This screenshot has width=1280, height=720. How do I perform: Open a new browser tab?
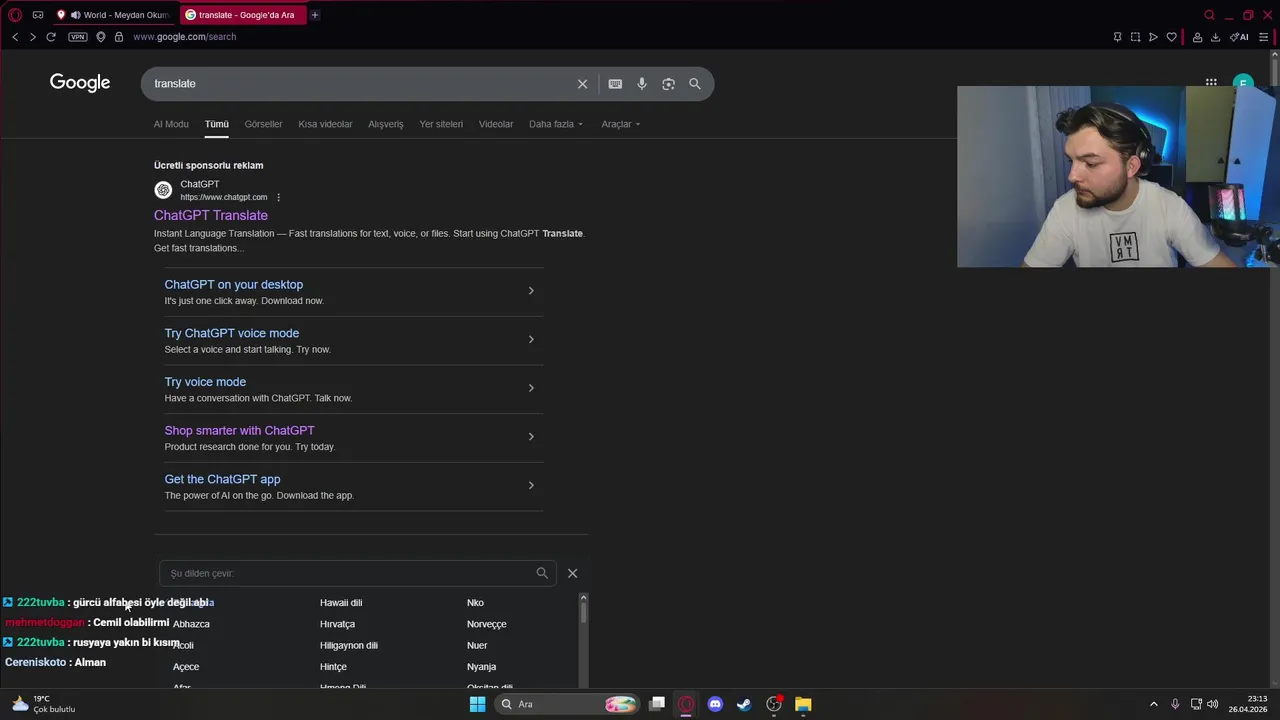click(x=314, y=15)
